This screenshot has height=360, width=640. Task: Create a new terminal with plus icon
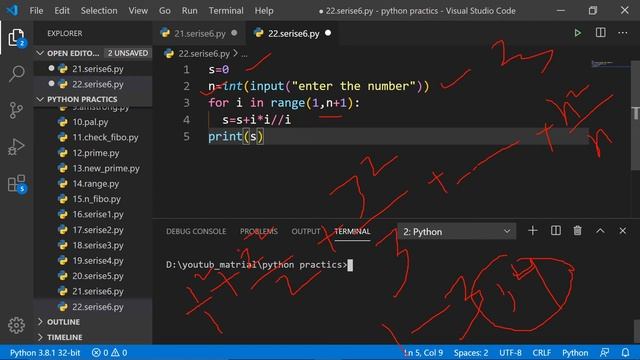click(x=532, y=231)
